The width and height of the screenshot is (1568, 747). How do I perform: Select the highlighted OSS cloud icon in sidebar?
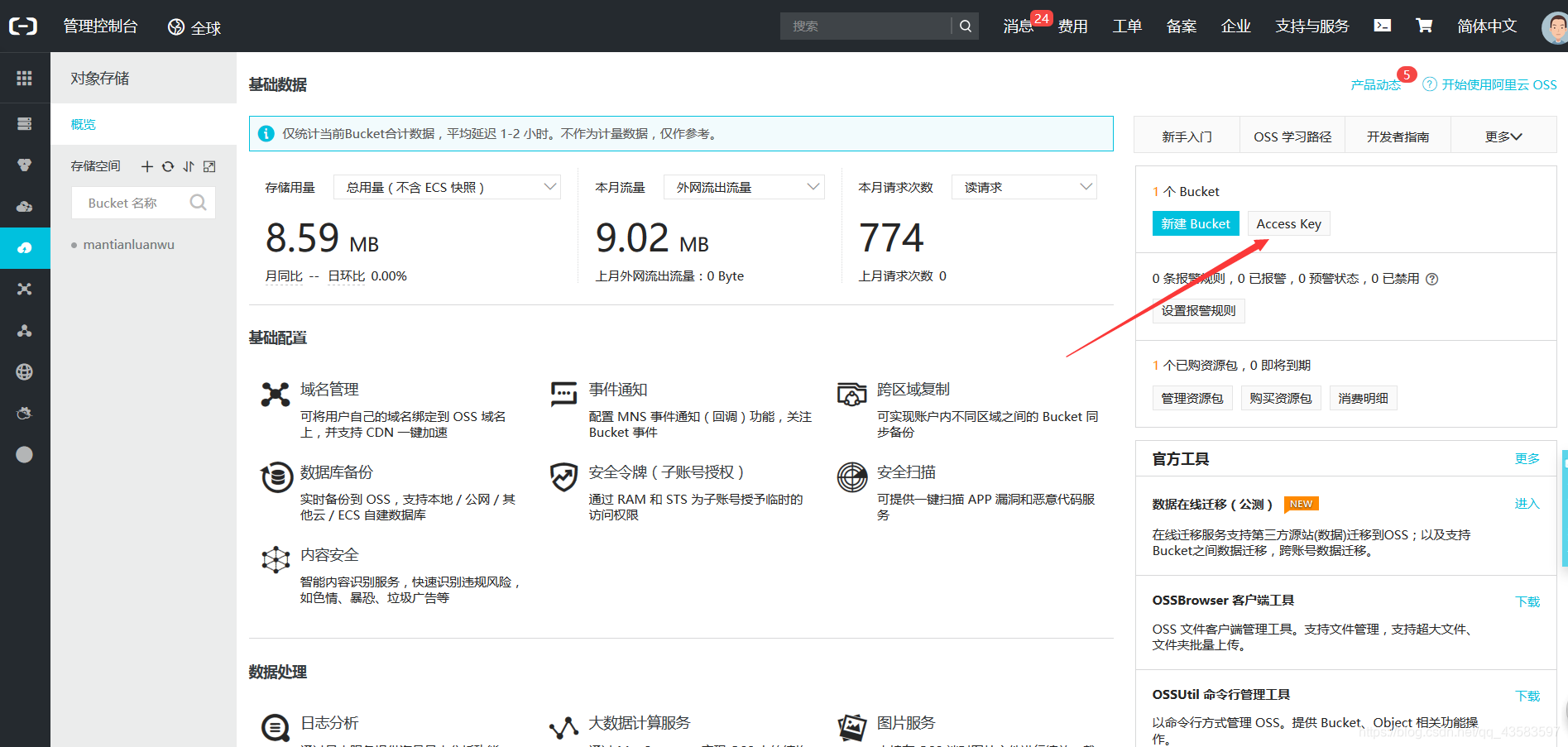(25, 248)
